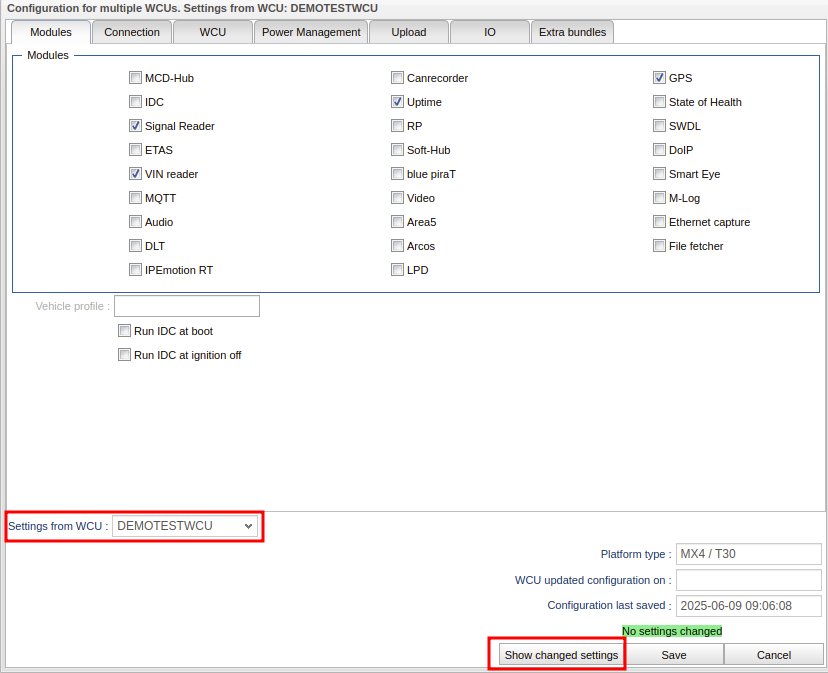Toggle Run IDC at ignition off
This screenshot has width=828, height=673.
pyautogui.click(x=124, y=355)
